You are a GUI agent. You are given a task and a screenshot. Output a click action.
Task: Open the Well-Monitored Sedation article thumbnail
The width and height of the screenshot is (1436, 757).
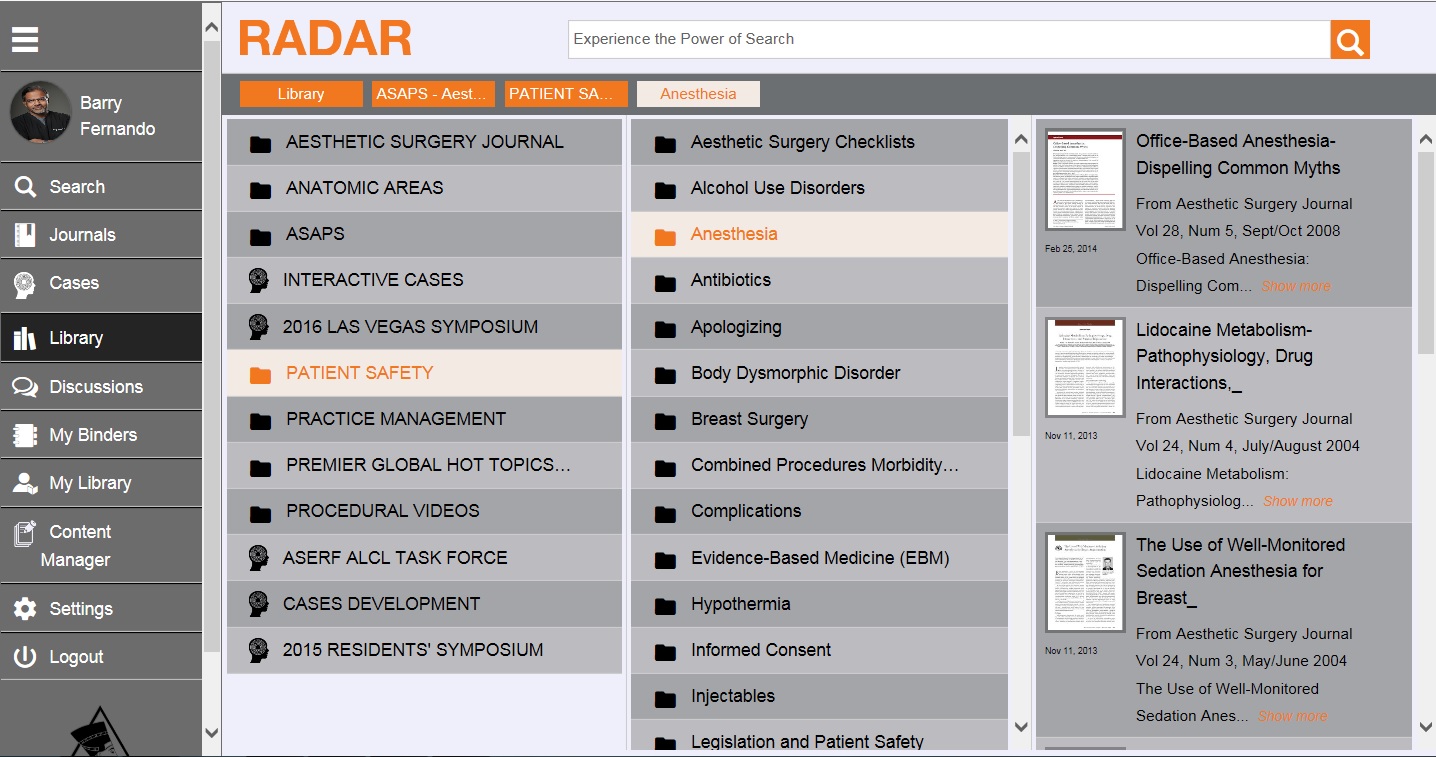point(1085,582)
